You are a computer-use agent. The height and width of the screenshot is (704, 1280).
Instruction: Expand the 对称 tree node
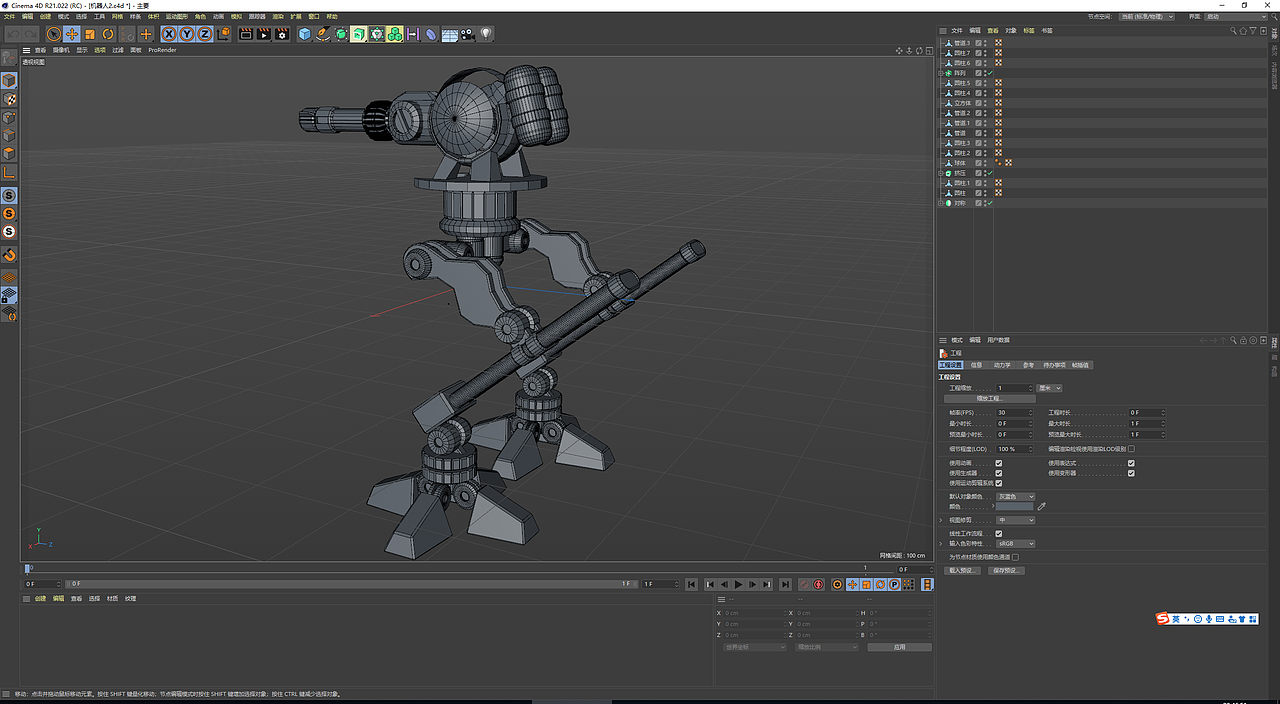940,203
